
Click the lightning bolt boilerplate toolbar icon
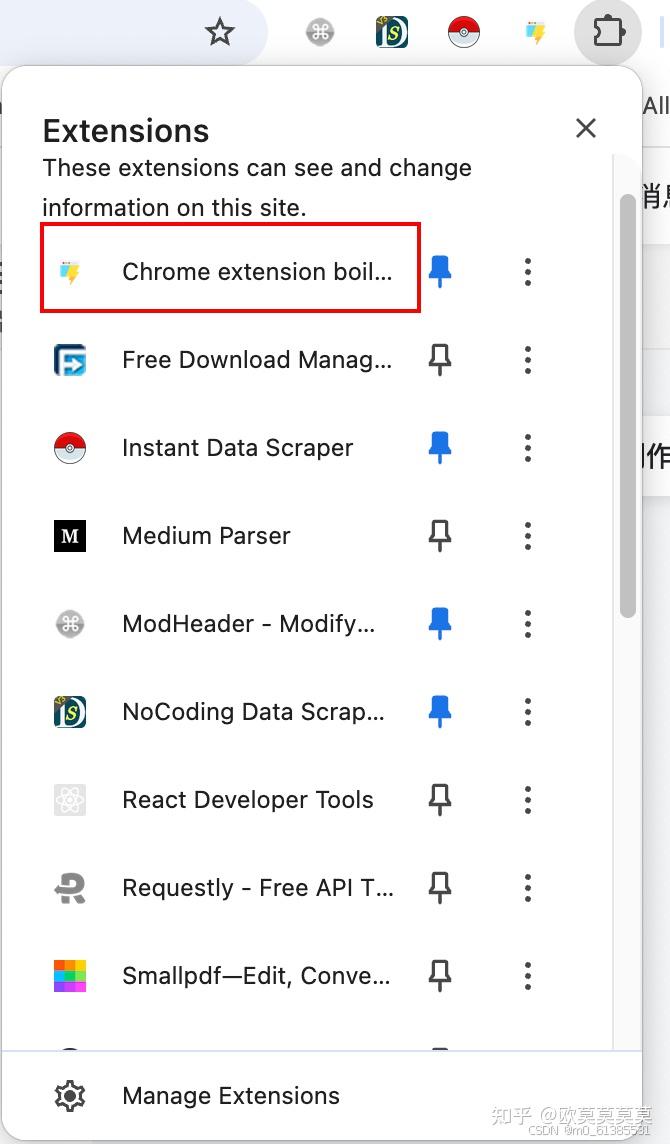535,32
